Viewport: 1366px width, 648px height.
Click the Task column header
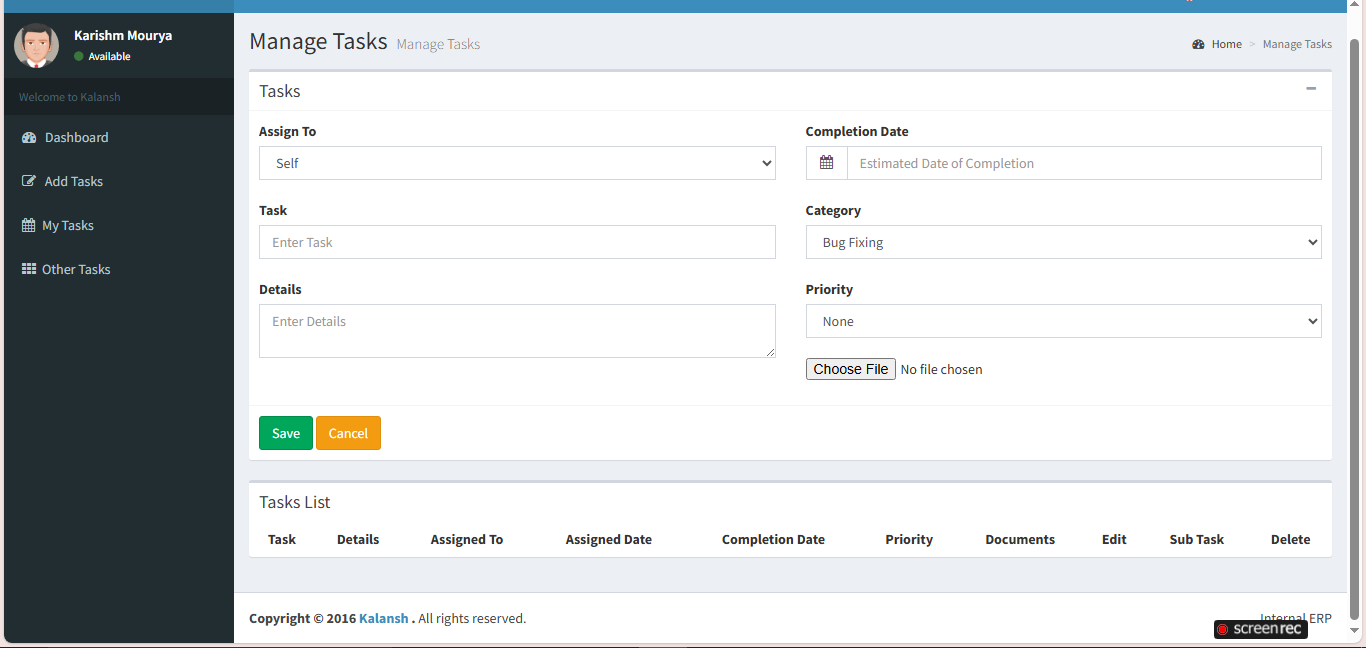click(282, 539)
